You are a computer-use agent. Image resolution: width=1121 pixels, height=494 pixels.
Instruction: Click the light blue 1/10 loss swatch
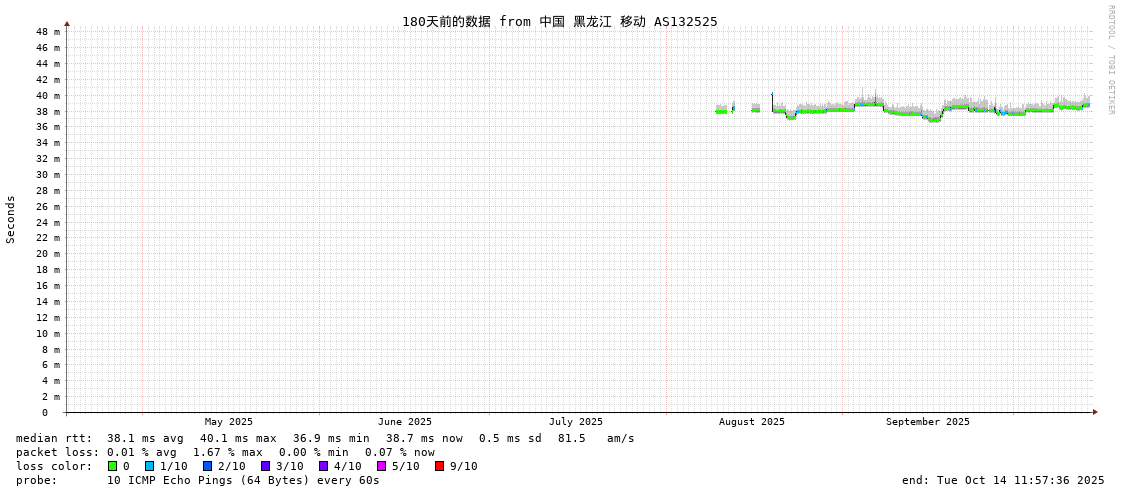coord(149,466)
